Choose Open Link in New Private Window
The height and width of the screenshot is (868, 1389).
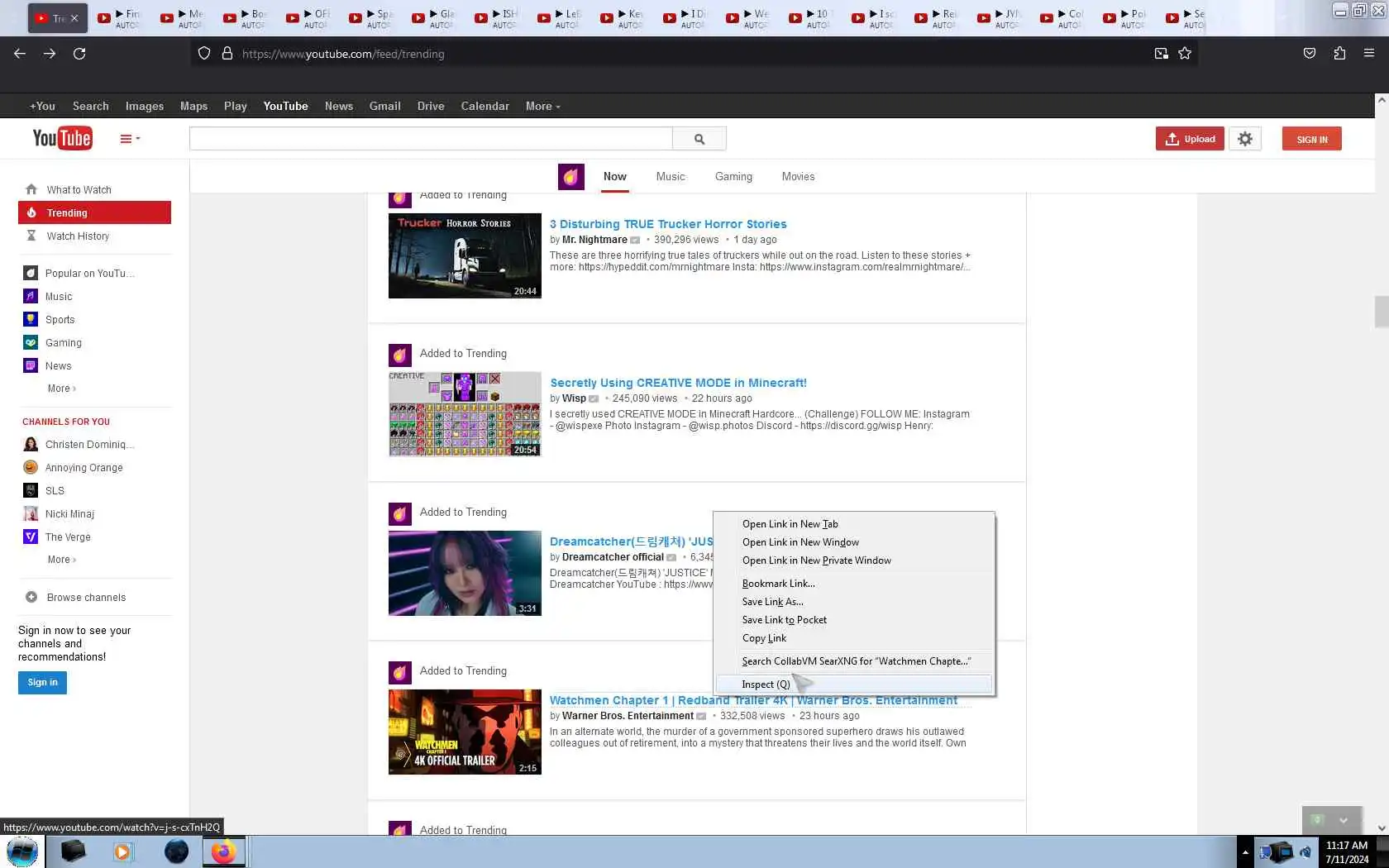(x=854, y=560)
